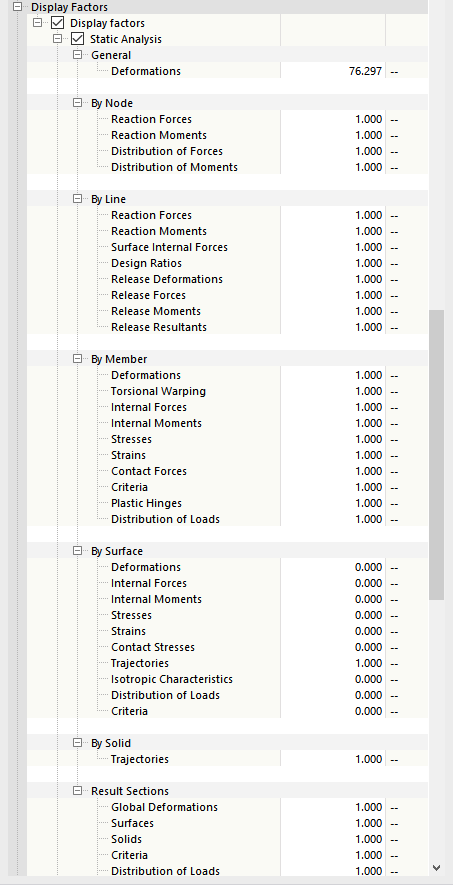The width and height of the screenshot is (453, 885).
Task: Select By Member Internal Moments row
Action: (228, 423)
